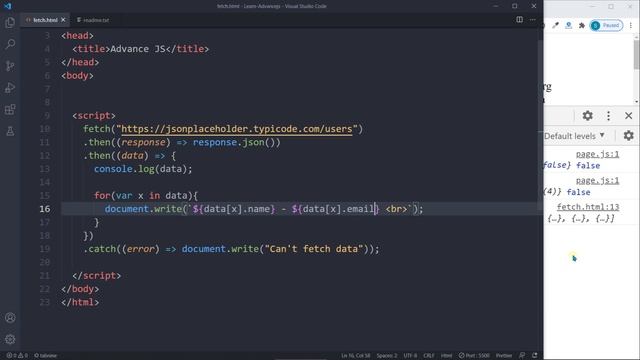Click the tabnine status bar item

[x=45, y=356]
